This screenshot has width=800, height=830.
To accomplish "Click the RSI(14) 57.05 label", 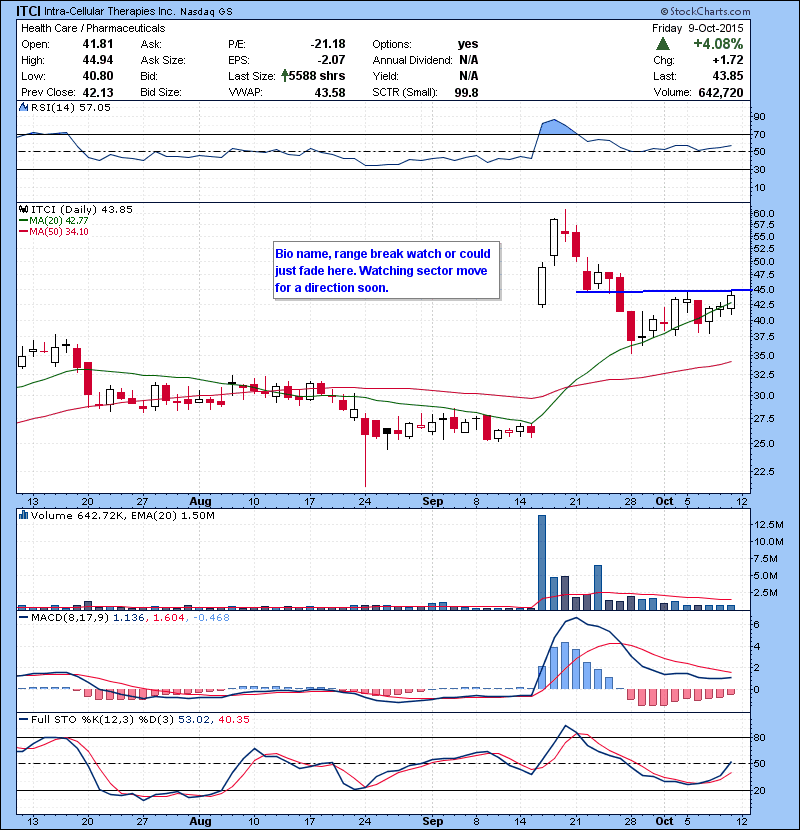I will (70, 107).
